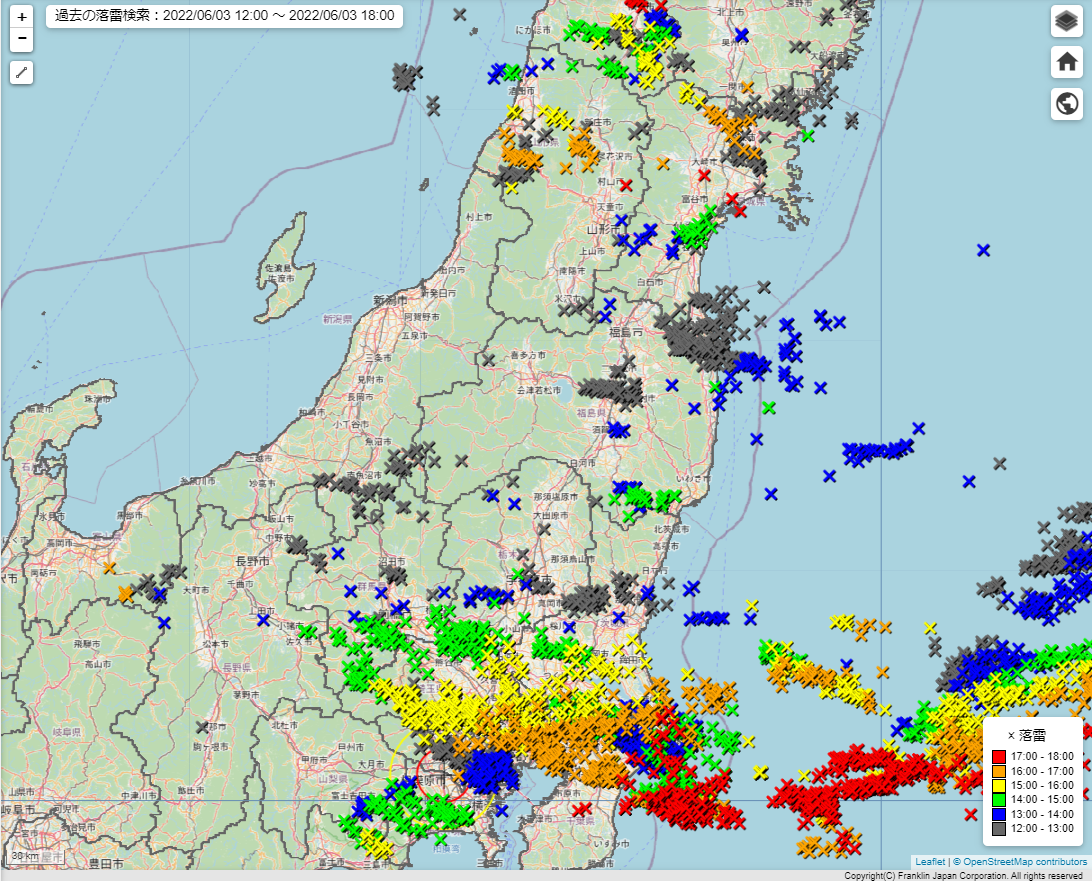Image resolution: width=1092 pixels, height=881 pixels.
Task: Click the 佐渡島 island label
Action: 278,269
